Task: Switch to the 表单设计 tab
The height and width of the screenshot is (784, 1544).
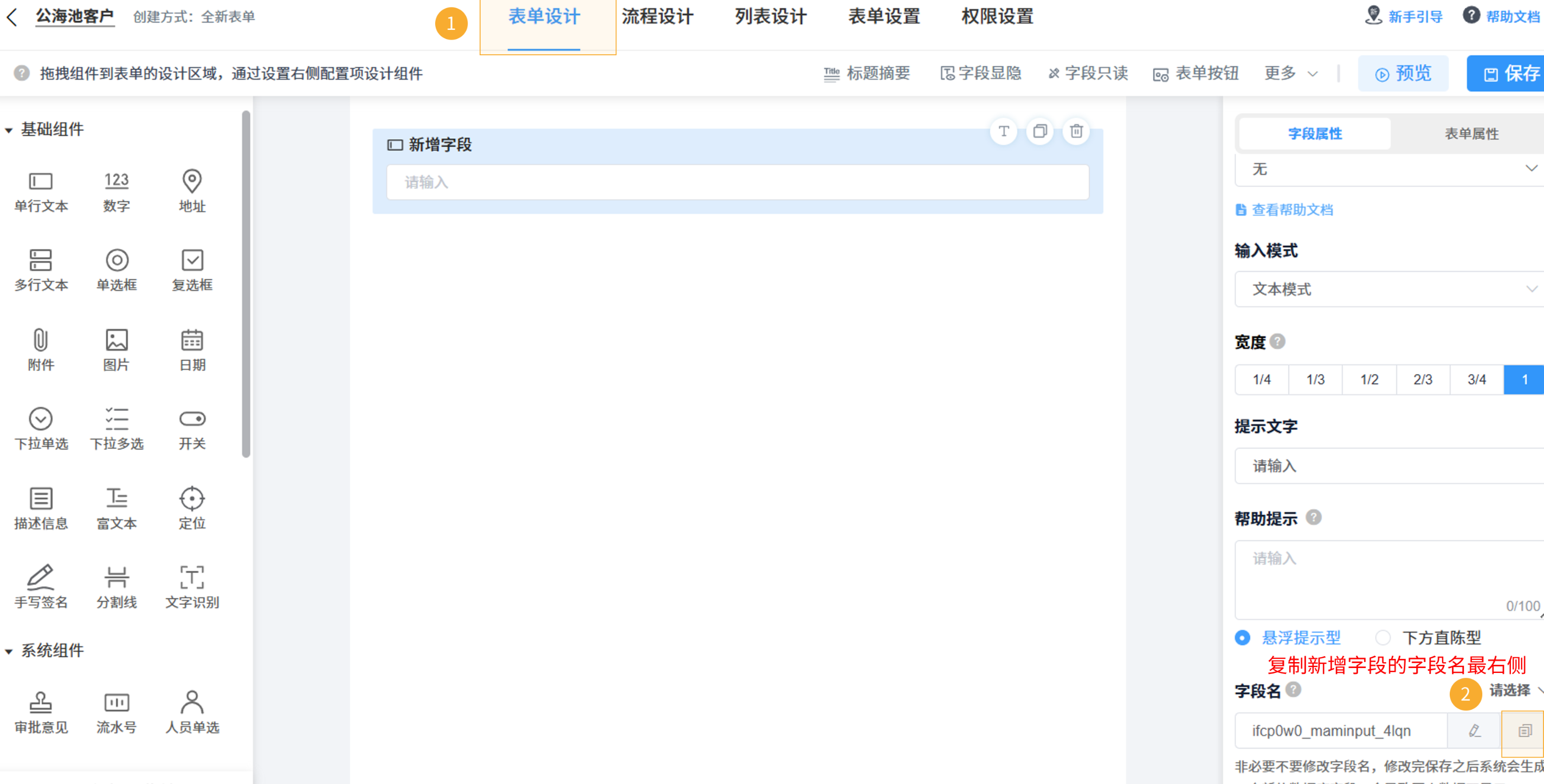Action: click(544, 17)
